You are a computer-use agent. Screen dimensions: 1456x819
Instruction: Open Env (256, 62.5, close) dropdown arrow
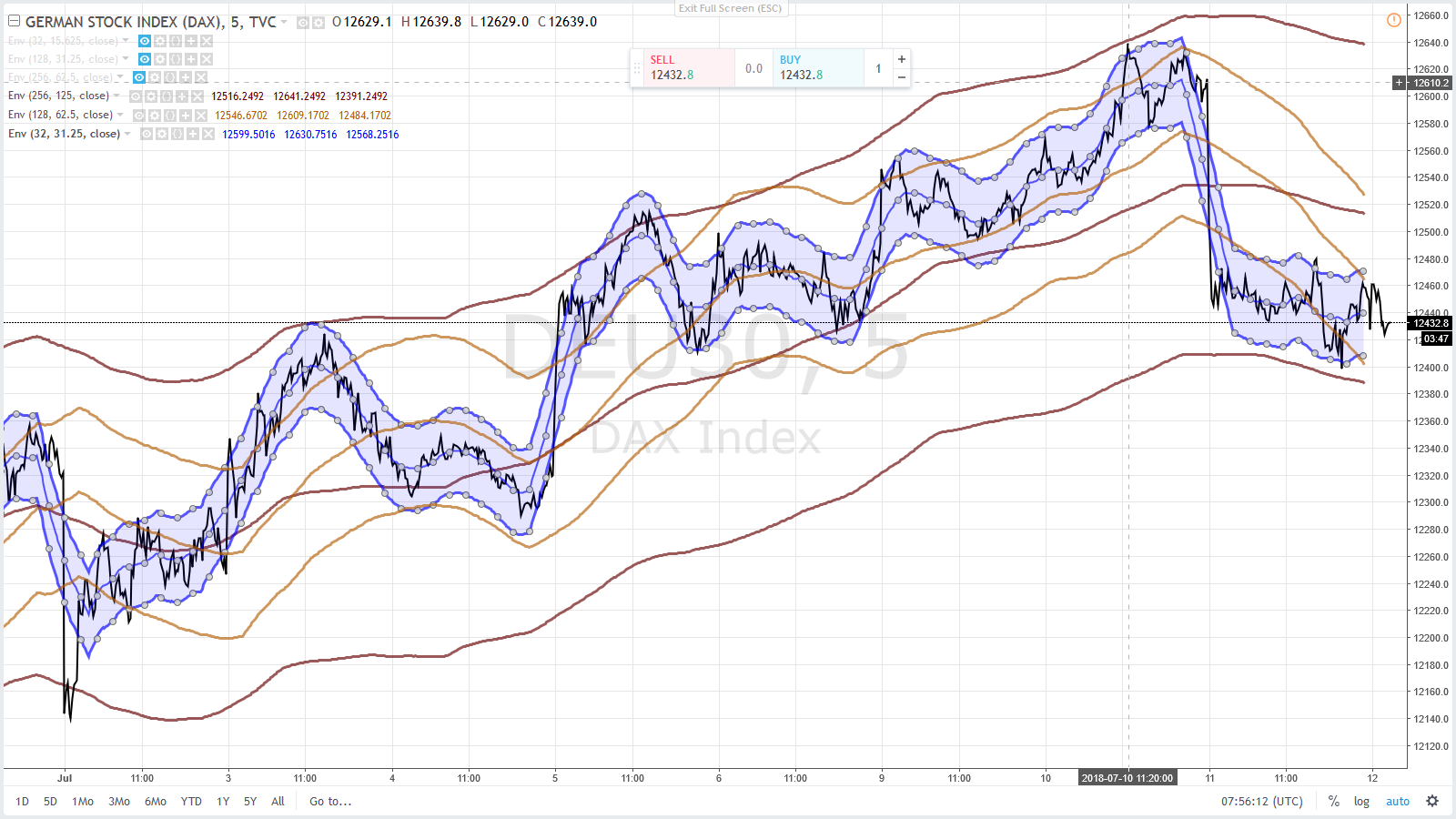click(120, 77)
